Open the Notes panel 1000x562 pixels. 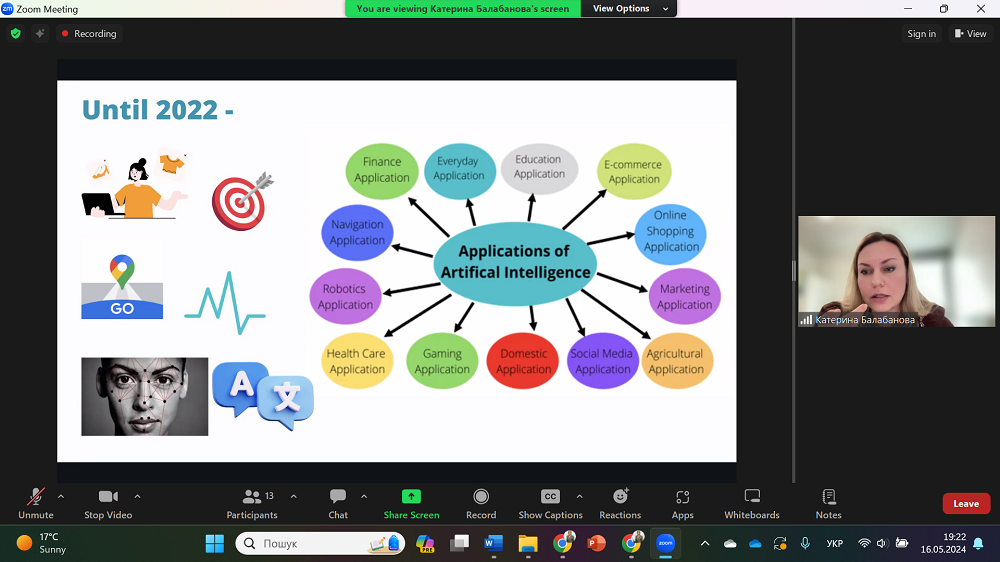(x=828, y=503)
